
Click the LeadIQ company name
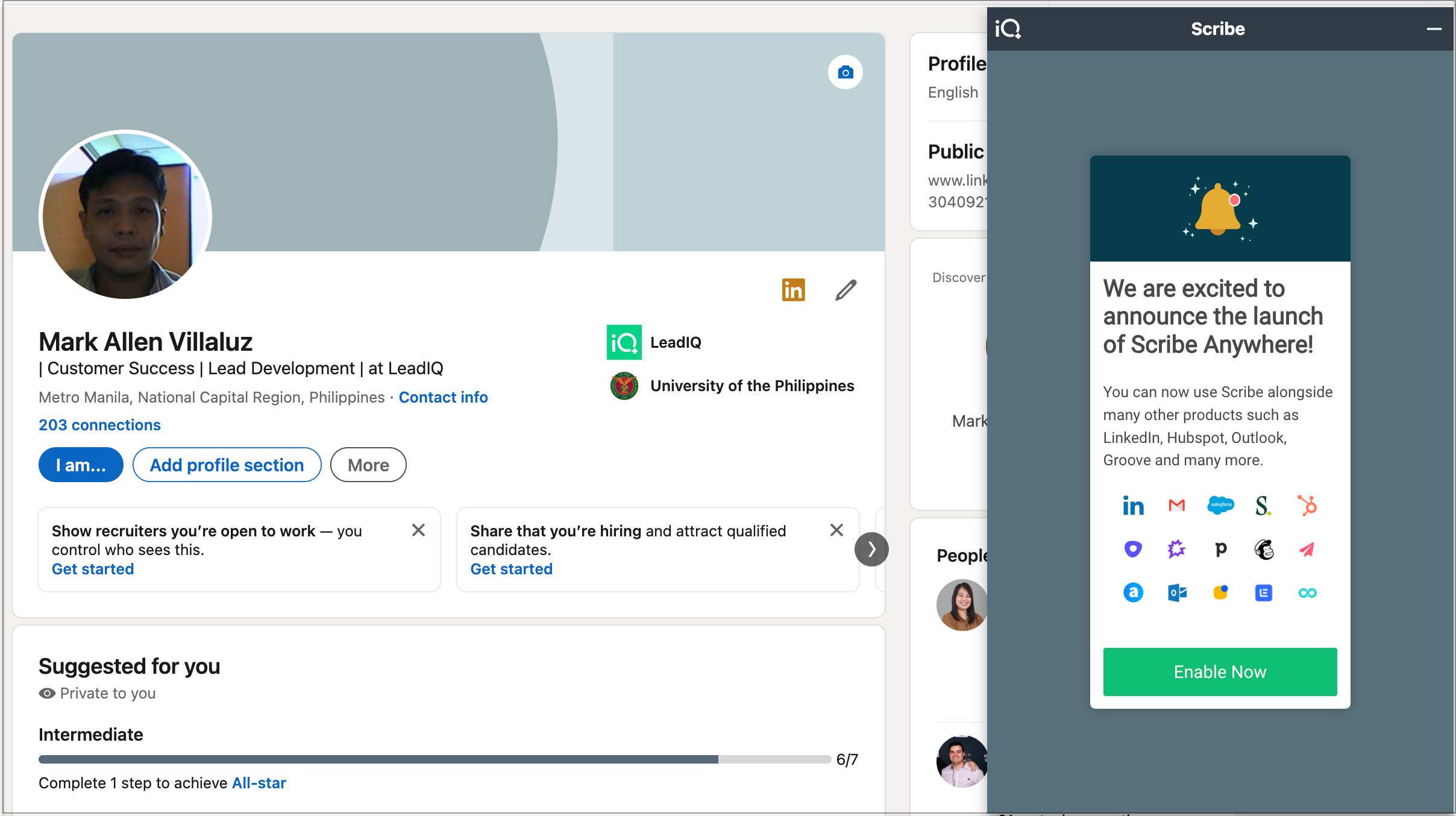676,342
